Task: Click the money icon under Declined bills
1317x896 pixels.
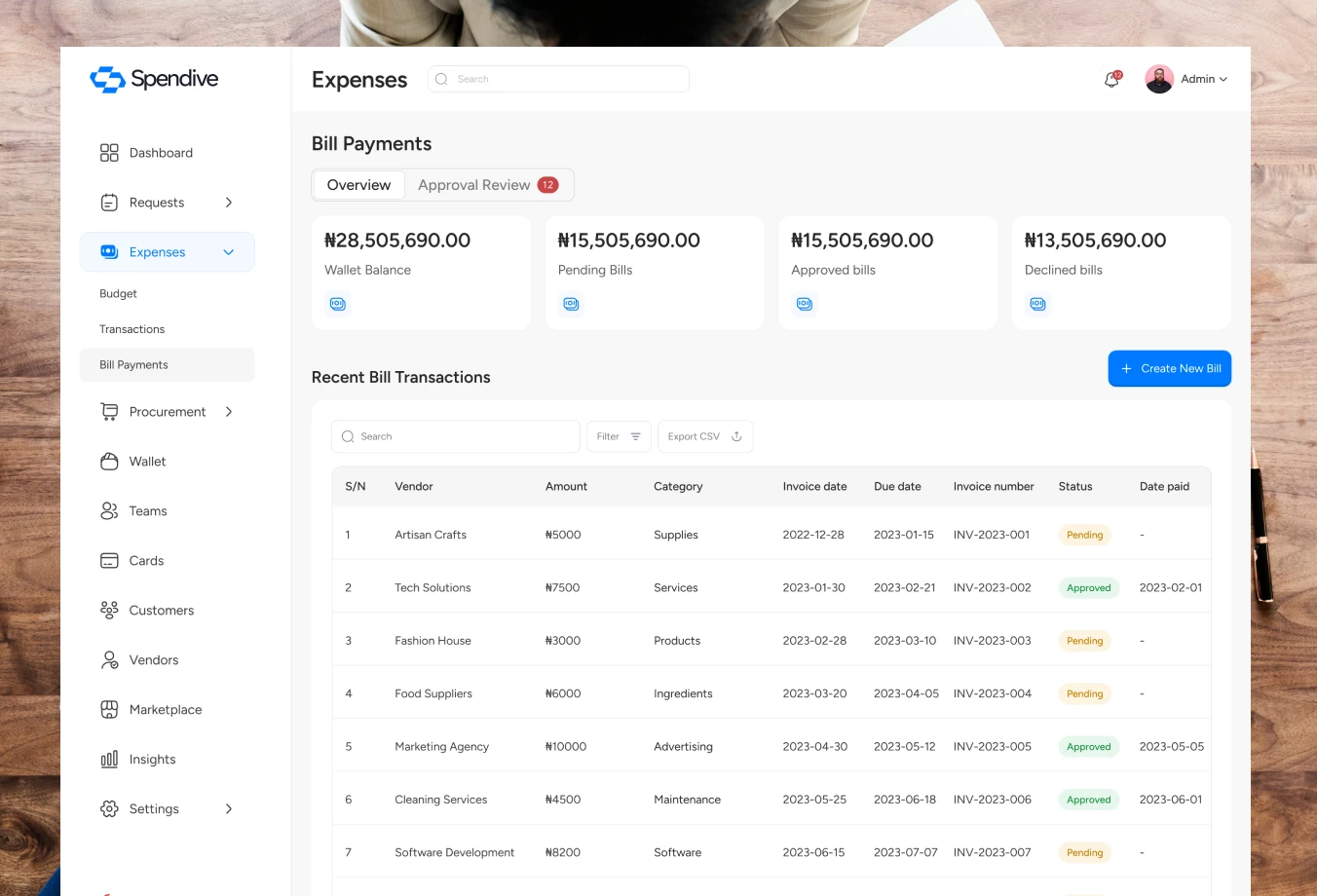Action: pyautogui.click(x=1038, y=304)
